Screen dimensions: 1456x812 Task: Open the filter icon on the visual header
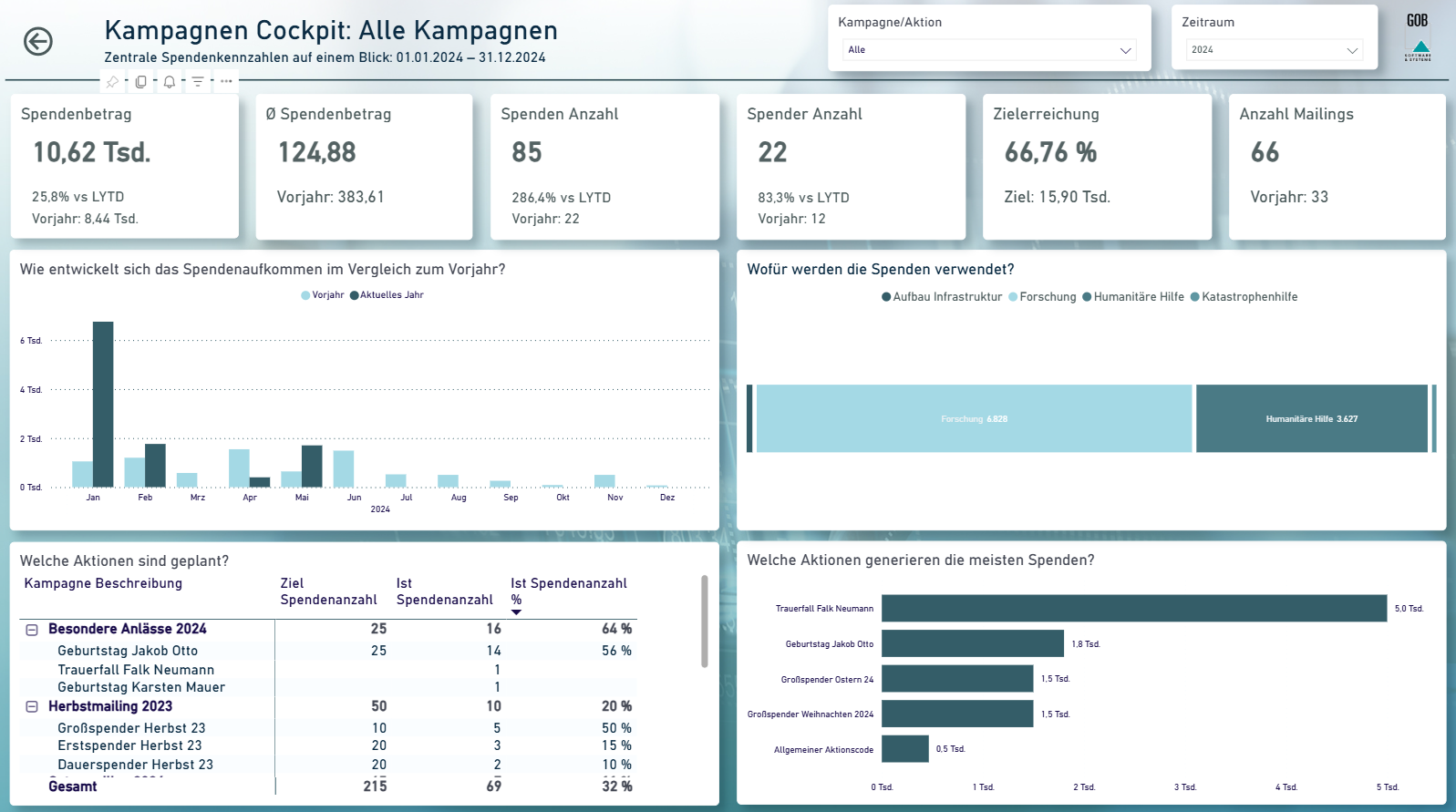198,81
